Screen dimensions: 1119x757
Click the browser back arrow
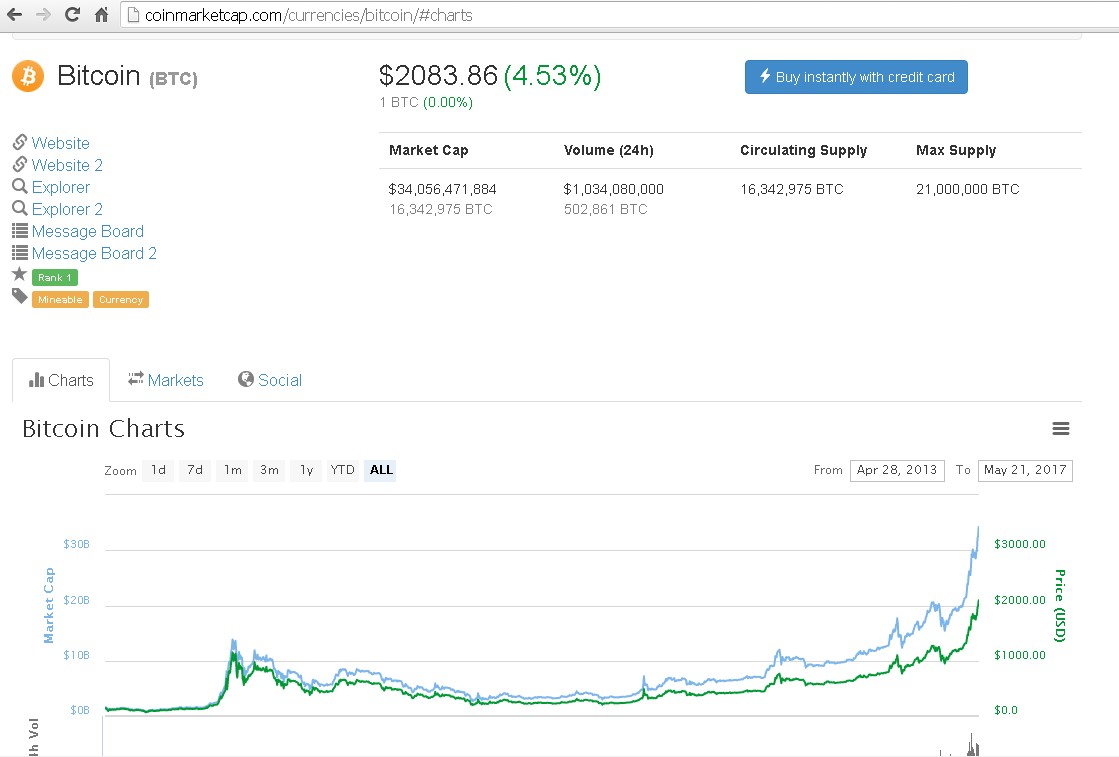tap(14, 14)
